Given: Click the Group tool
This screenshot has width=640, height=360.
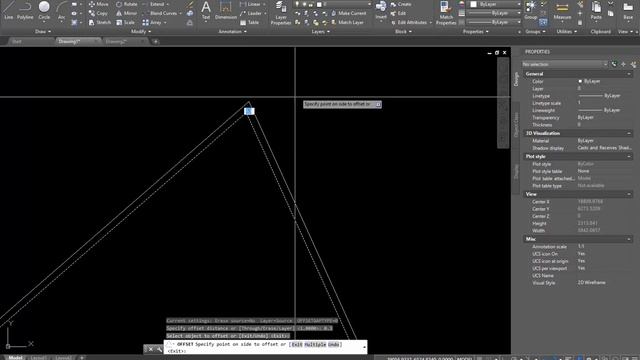Looking at the screenshot, I should coord(531,10).
